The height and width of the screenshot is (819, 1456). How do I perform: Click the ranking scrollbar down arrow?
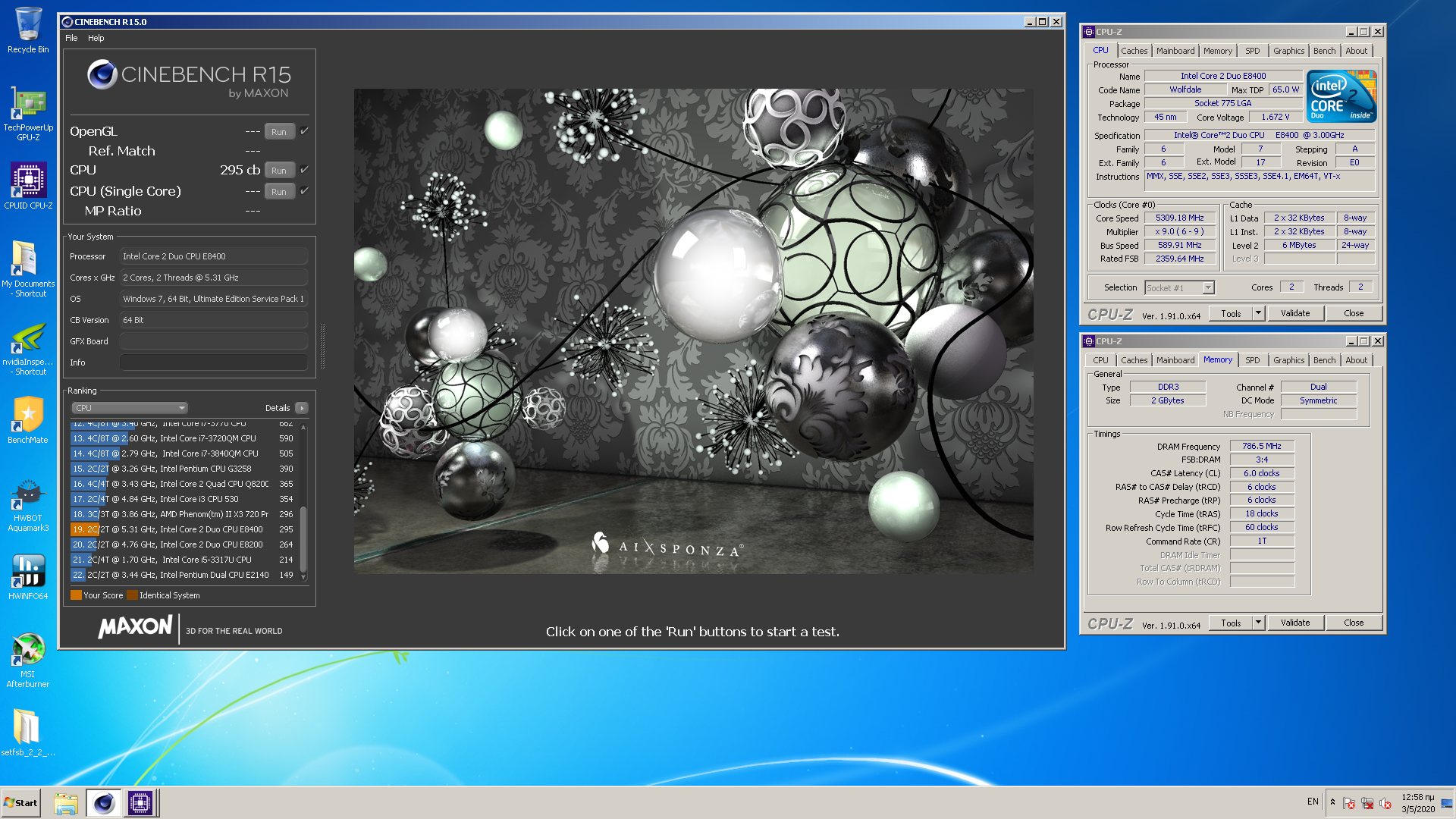pos(303,578)
